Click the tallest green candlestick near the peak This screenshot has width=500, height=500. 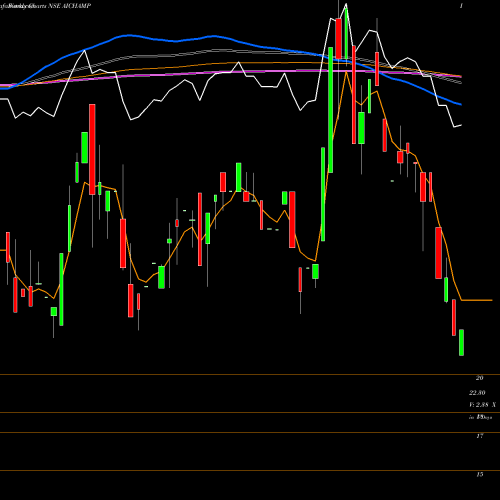pyautogui.click(x=331, y=110)
